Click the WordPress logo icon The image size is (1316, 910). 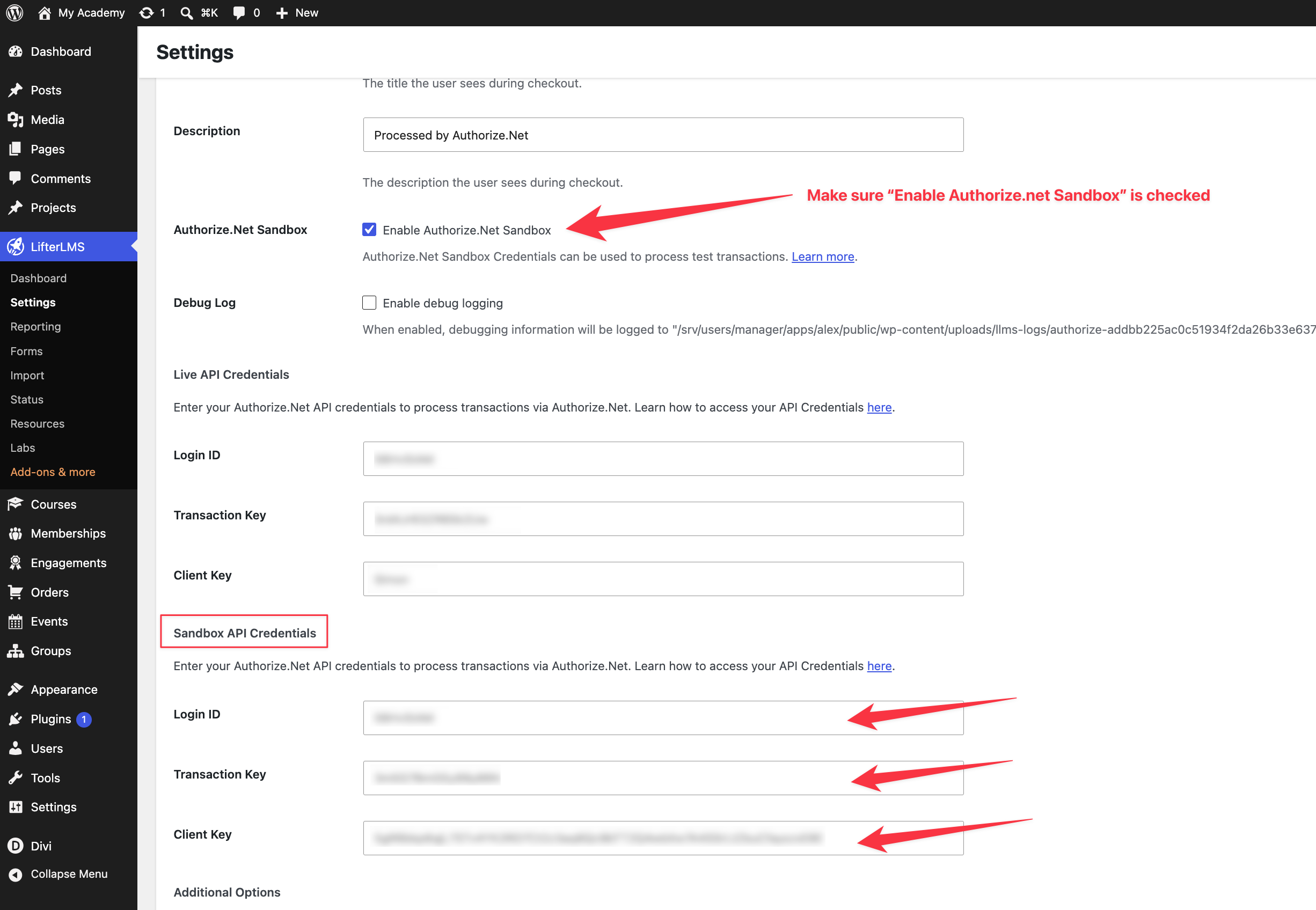[x=15, y=12]
